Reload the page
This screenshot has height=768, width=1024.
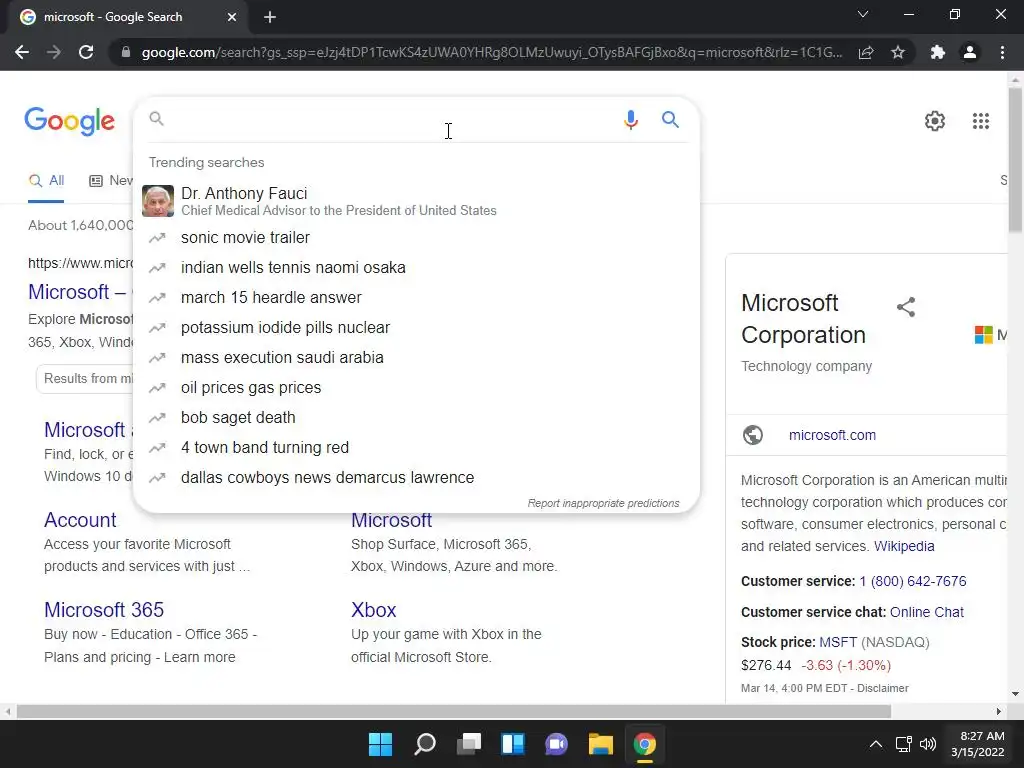(86, 52)
